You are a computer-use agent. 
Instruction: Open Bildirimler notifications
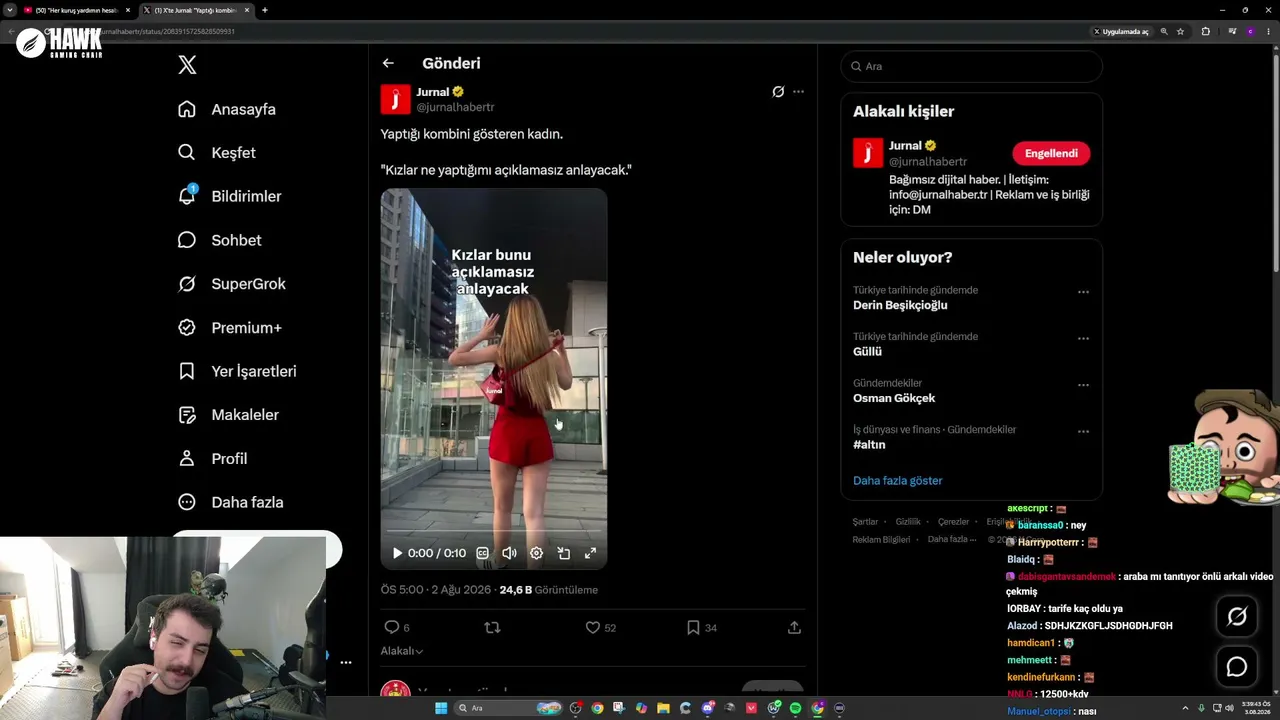coord(229,196)
